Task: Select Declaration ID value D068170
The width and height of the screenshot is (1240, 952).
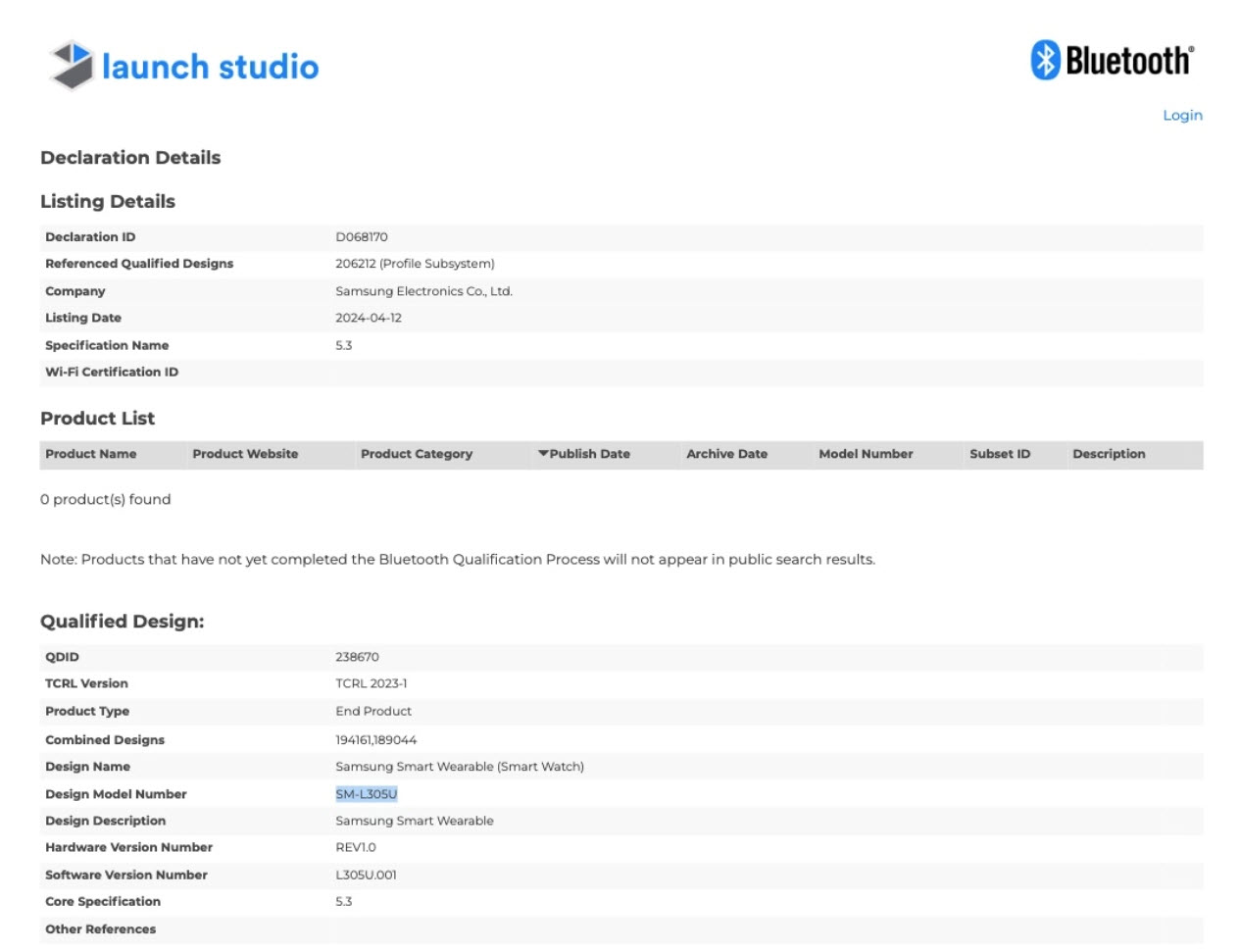Action: click(362, 237)
